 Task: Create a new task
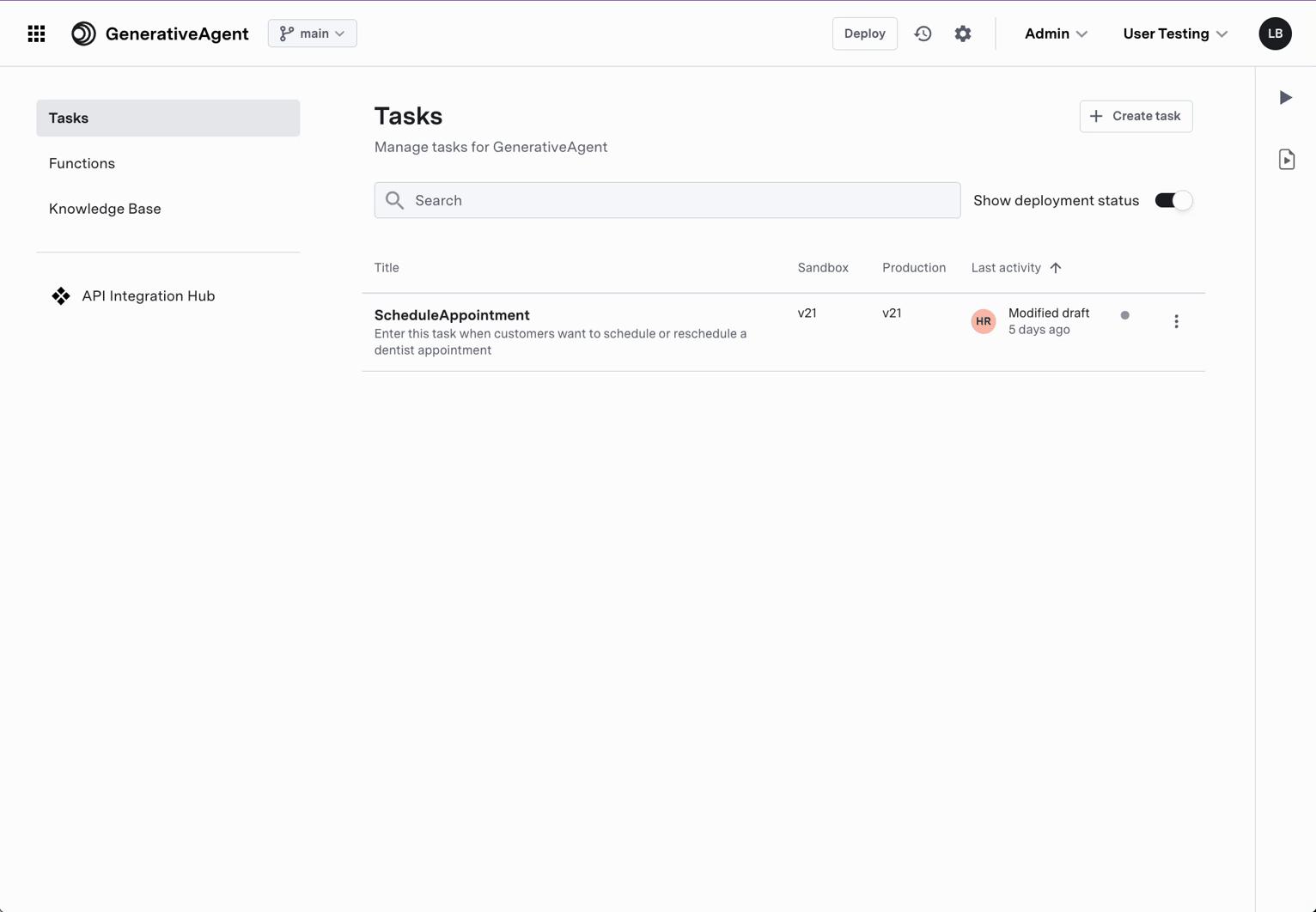pos(1136,116)
